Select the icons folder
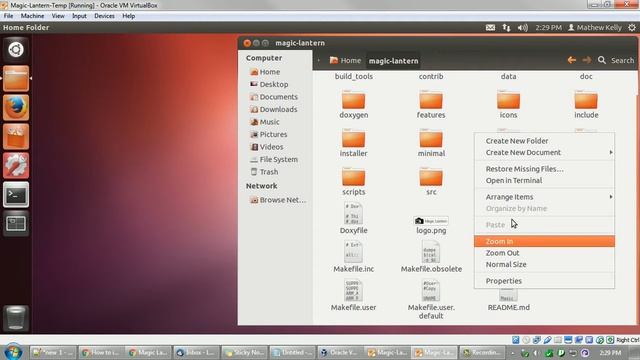 tap(509, 105)
